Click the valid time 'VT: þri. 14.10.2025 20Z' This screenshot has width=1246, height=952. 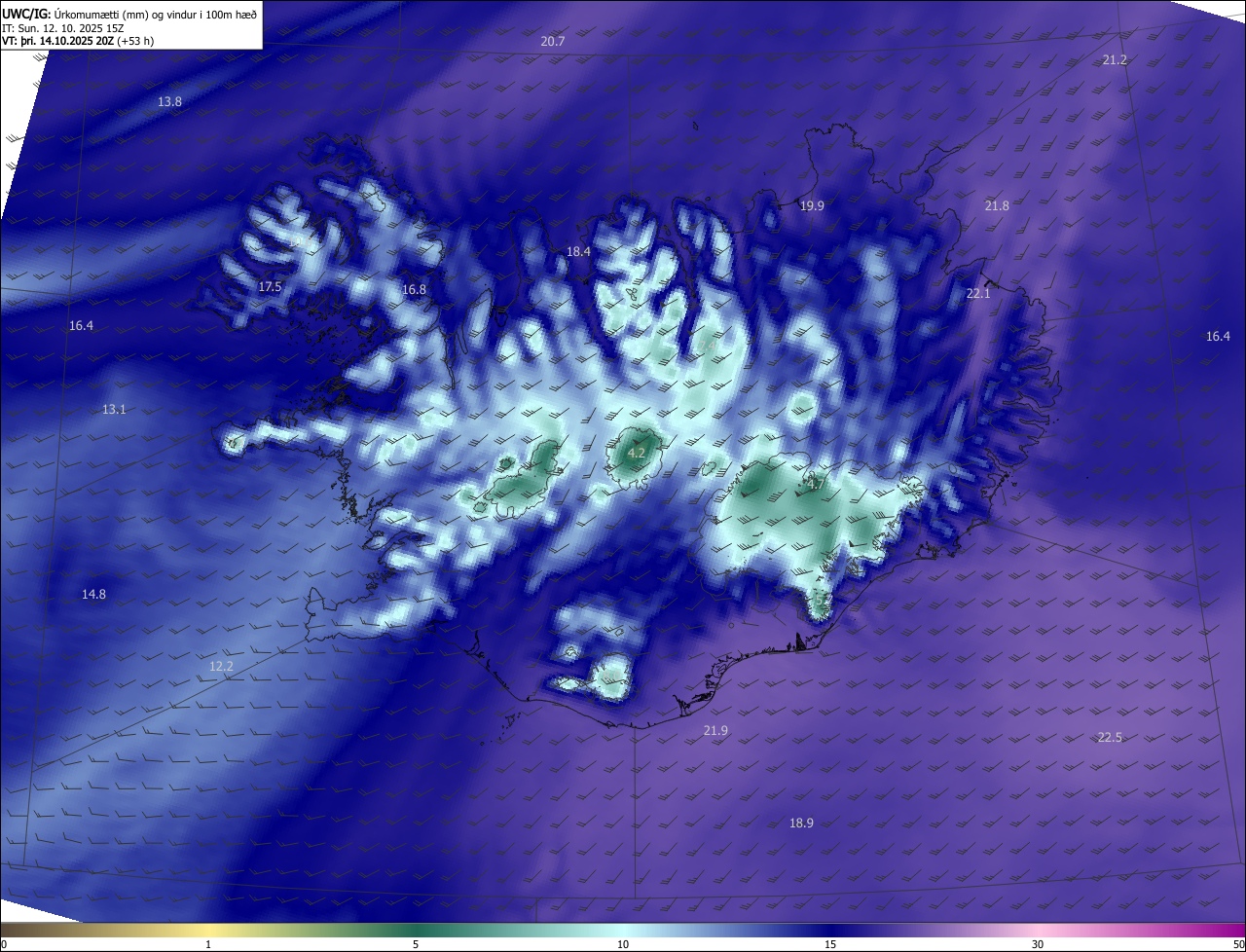57,41
